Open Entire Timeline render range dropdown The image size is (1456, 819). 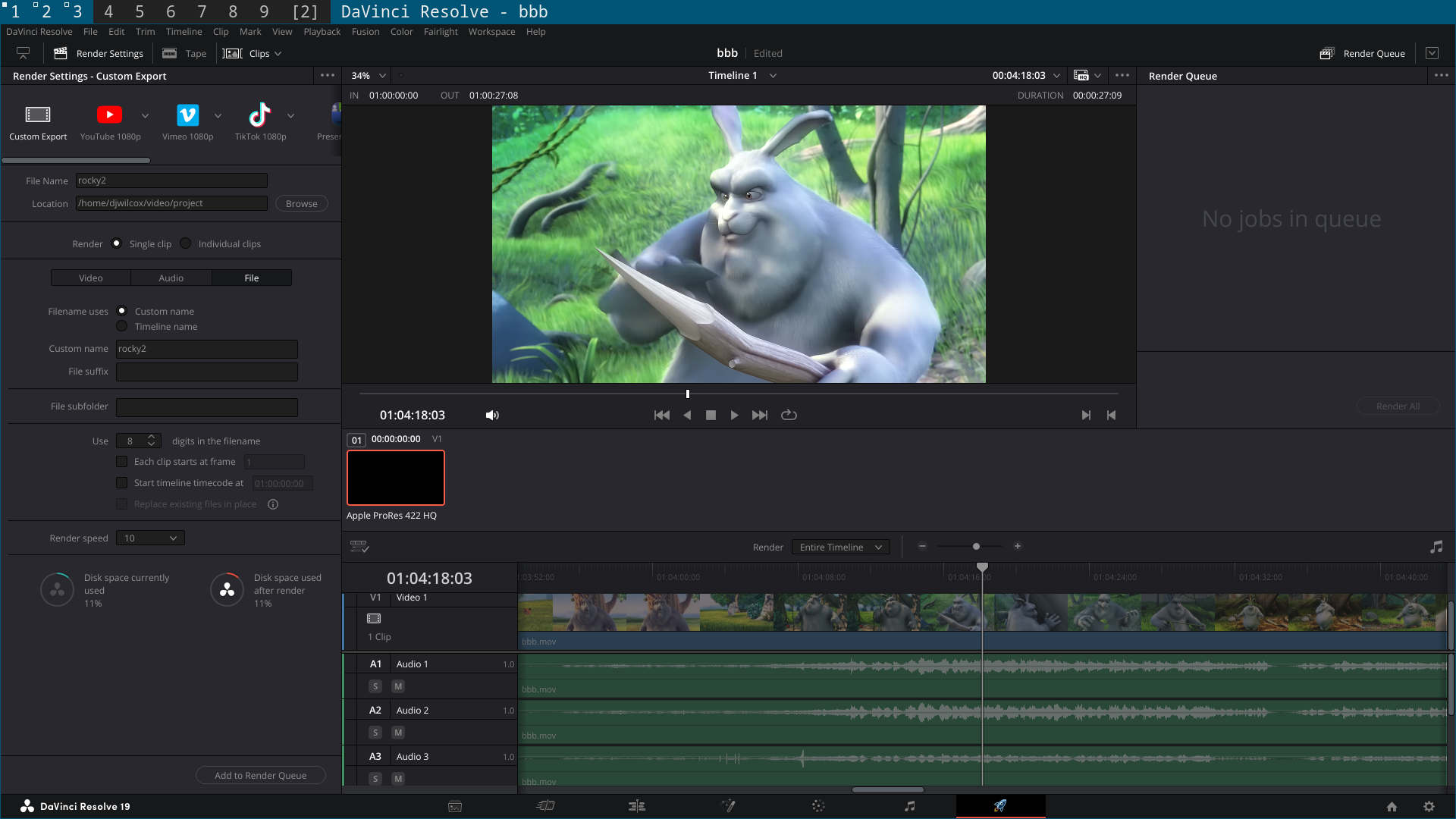pos(841,548)
